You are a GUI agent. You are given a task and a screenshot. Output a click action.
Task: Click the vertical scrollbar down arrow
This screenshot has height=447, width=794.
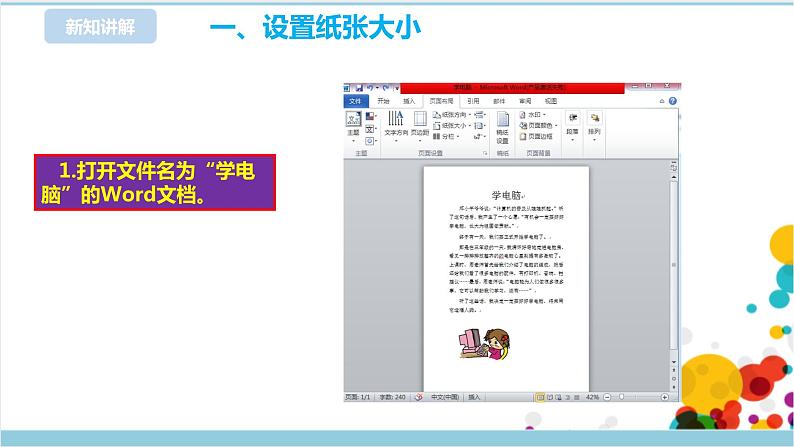click(673, 362)
